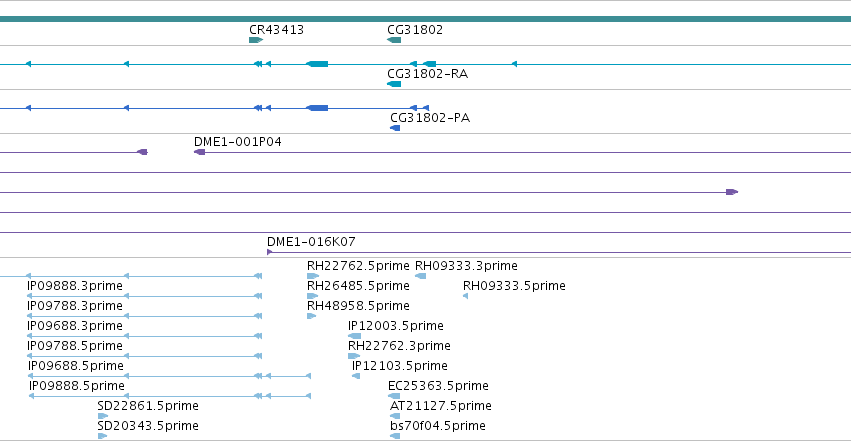This screenshot has height=441, width=851.
Task: Click the purple right-pointing clone end glyph
Action: 732,192
